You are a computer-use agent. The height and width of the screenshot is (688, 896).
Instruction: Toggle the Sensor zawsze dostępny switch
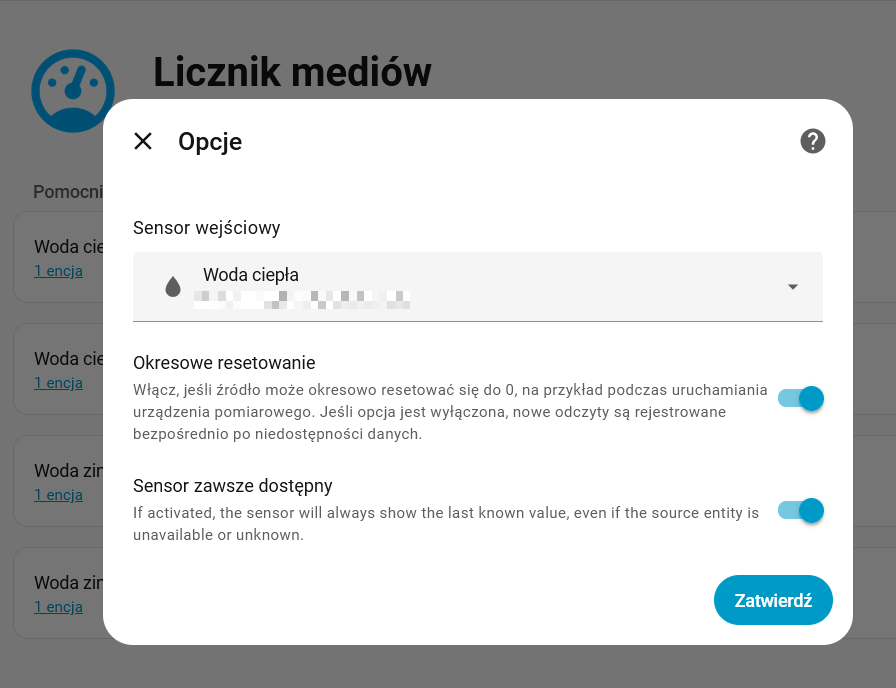point(800,511)
